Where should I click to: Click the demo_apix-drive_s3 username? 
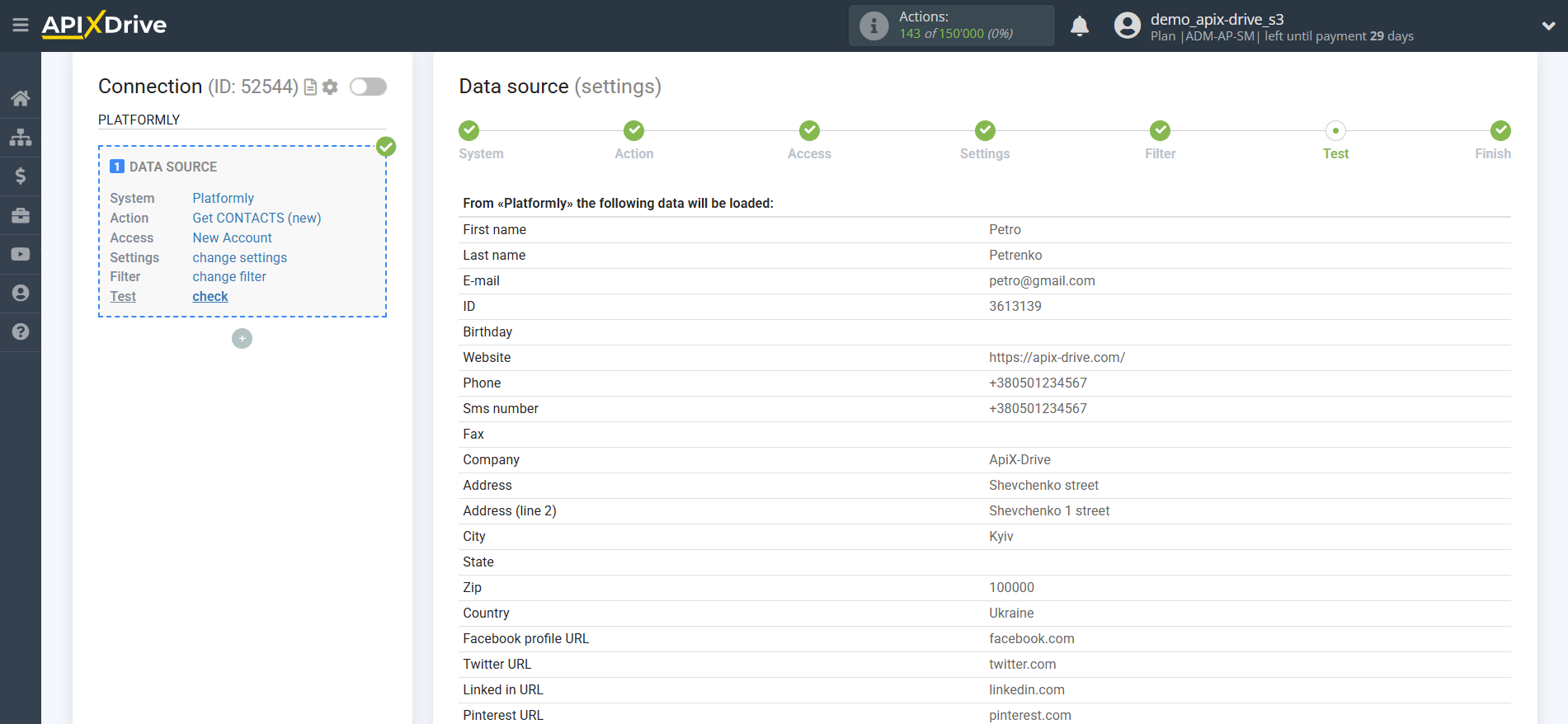pos(1217,19)
